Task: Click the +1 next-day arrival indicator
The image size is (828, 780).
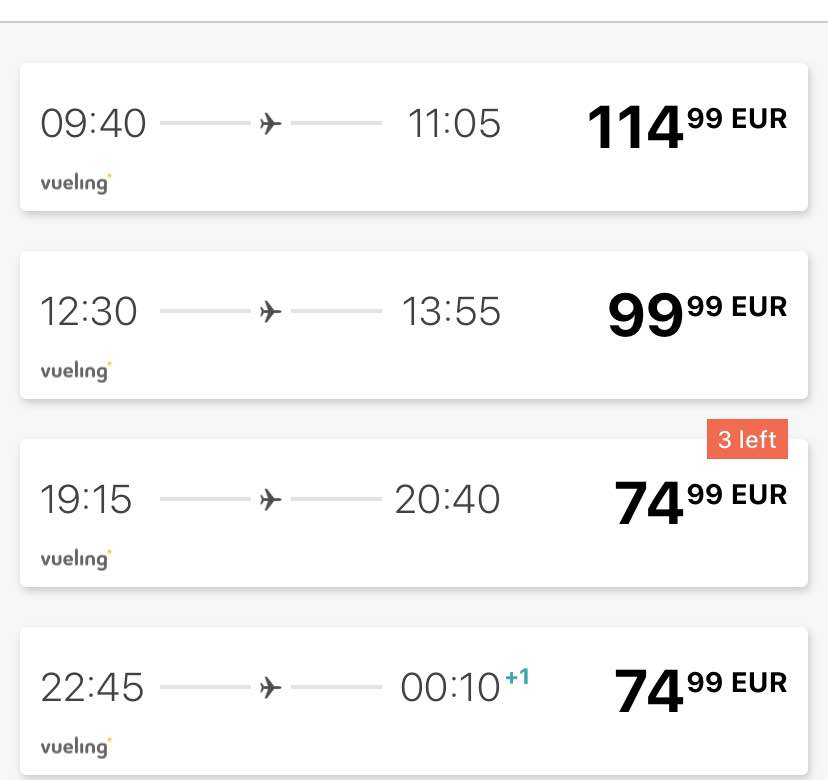Action: pos(518,676)
